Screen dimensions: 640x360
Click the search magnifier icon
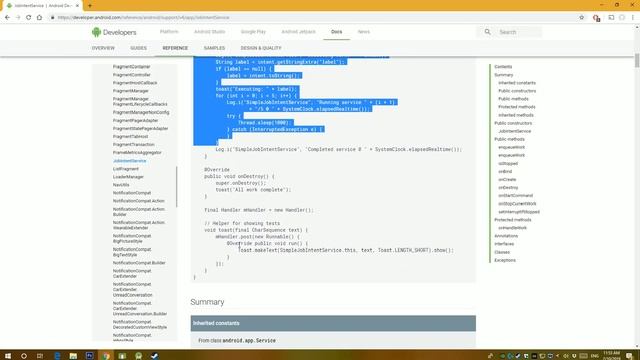coord(487,32)
